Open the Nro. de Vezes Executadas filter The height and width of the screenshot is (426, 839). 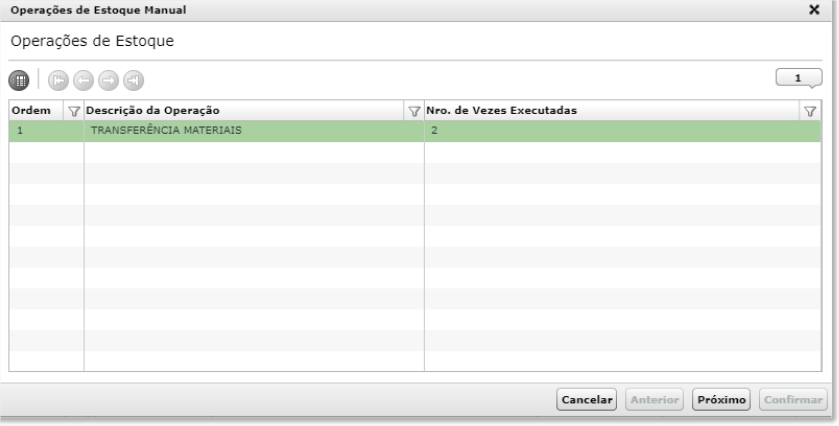810,111
